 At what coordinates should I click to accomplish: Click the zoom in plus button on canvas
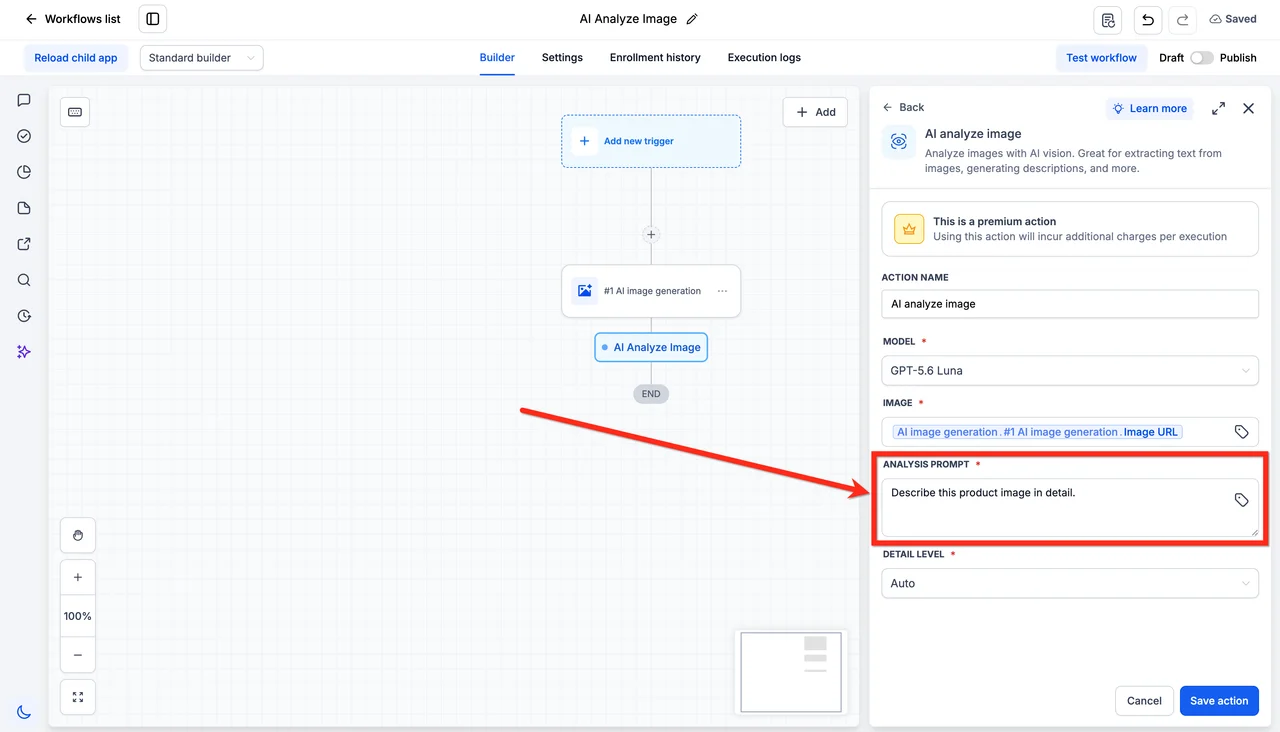pyautogui.click(x=78, y=577)
